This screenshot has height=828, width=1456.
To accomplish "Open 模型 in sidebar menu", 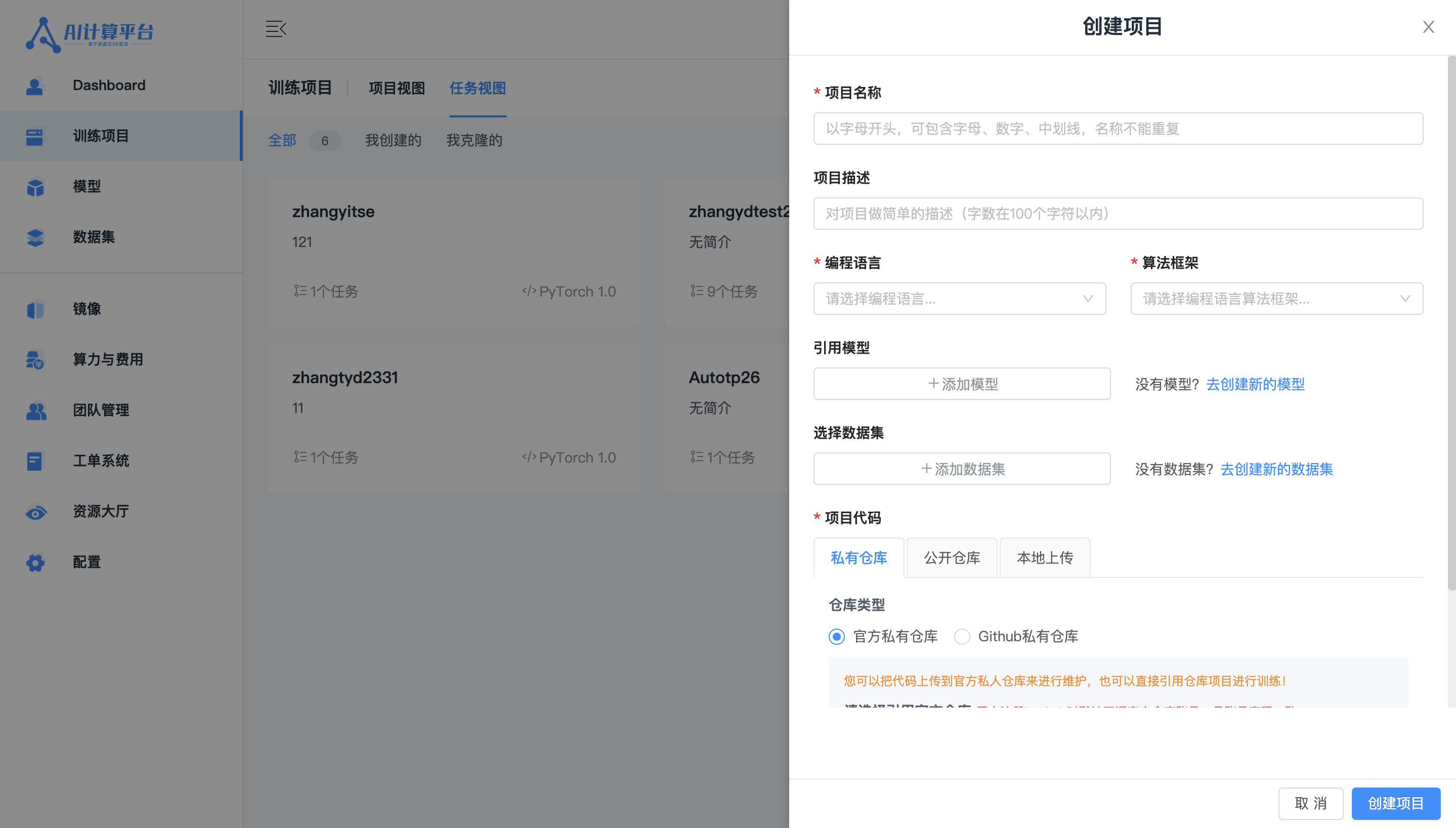I will 121,187.
